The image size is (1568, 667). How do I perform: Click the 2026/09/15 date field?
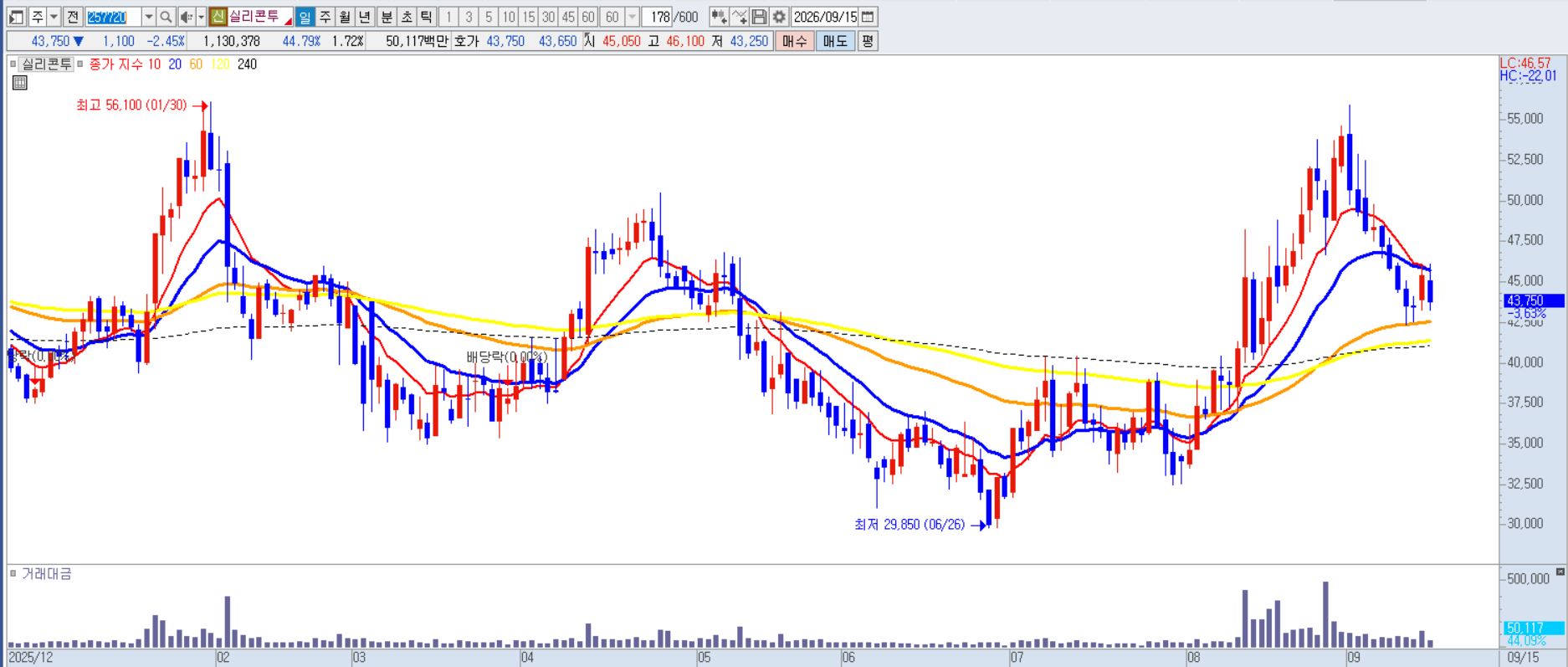[825, 17]
